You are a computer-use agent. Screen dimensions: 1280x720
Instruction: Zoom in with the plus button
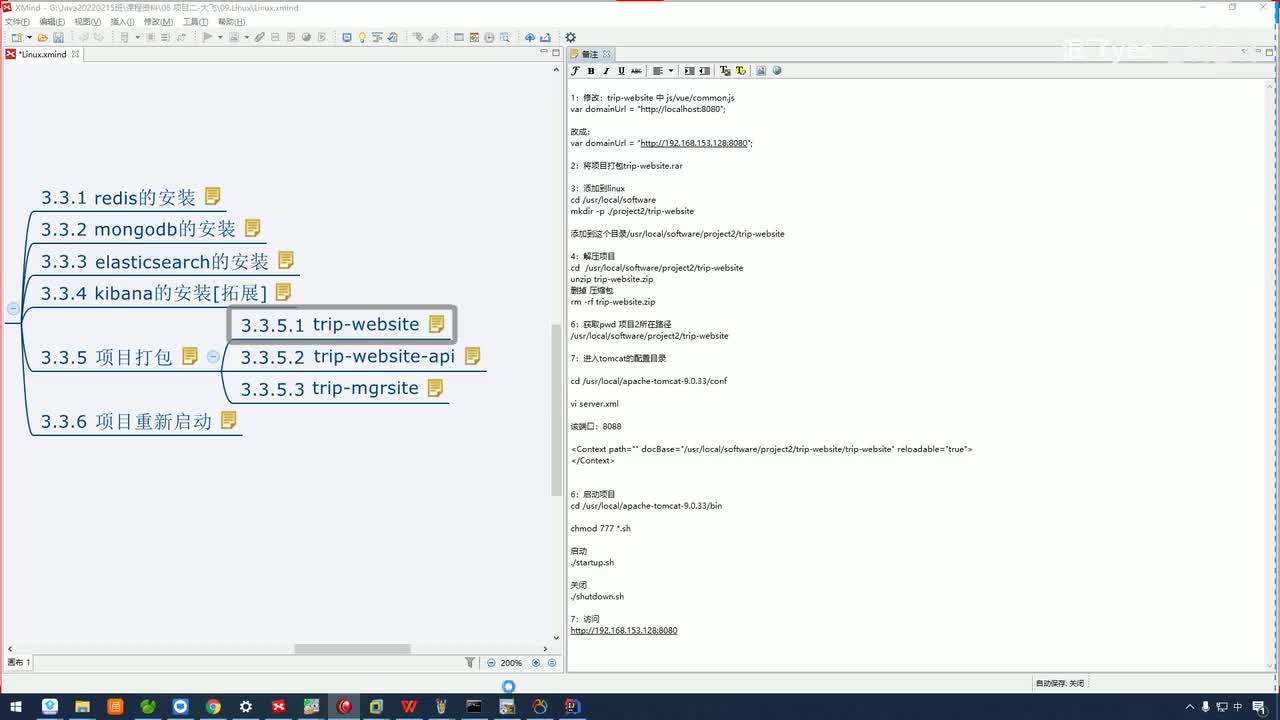pos(536,663)
